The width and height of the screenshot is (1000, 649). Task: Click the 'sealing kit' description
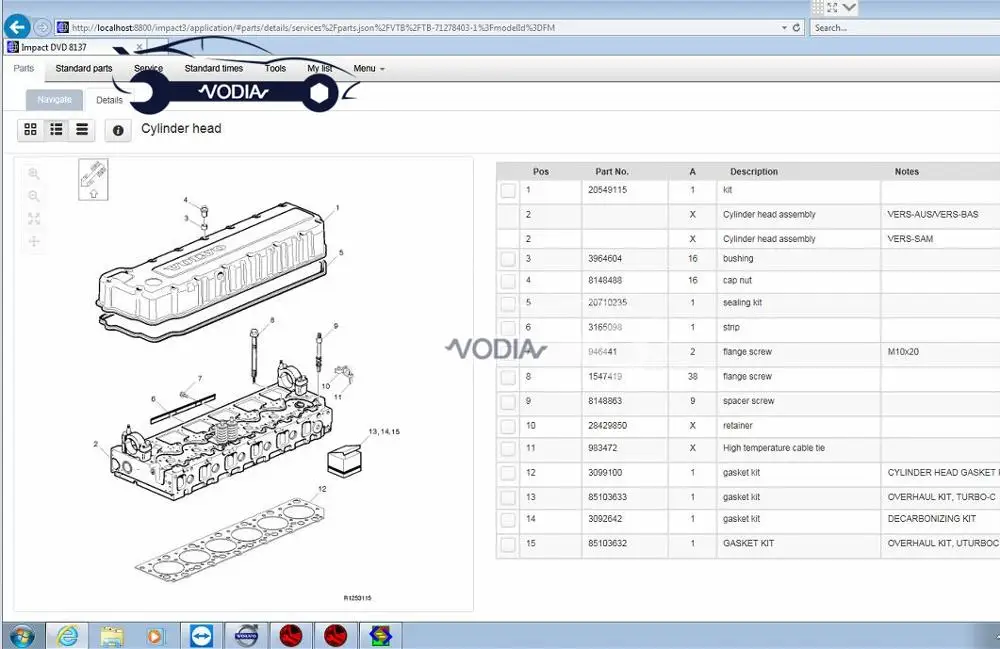742,303
